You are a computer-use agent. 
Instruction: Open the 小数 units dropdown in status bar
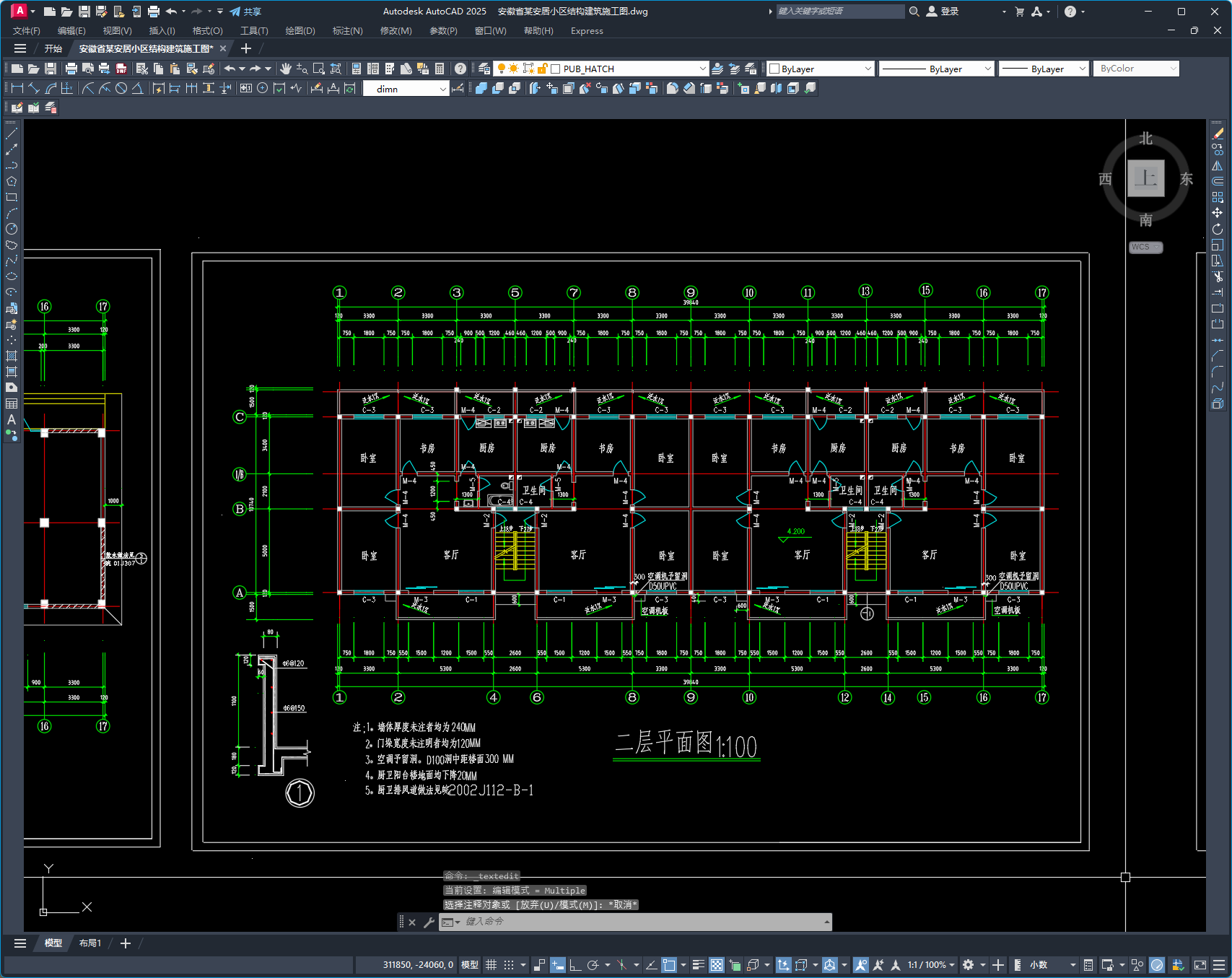1052,965
